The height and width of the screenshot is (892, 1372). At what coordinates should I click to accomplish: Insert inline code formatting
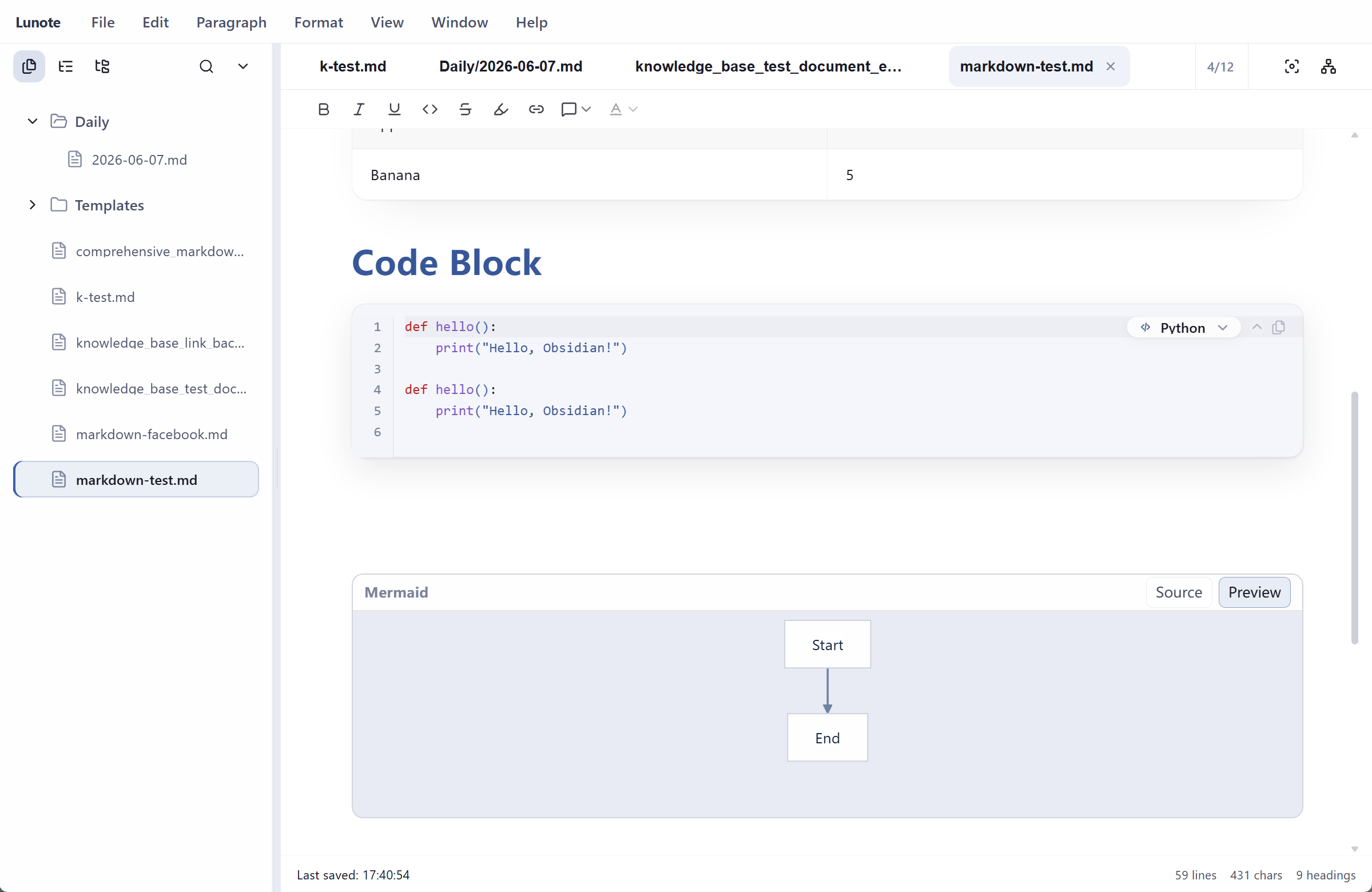[x=430, y=109]
